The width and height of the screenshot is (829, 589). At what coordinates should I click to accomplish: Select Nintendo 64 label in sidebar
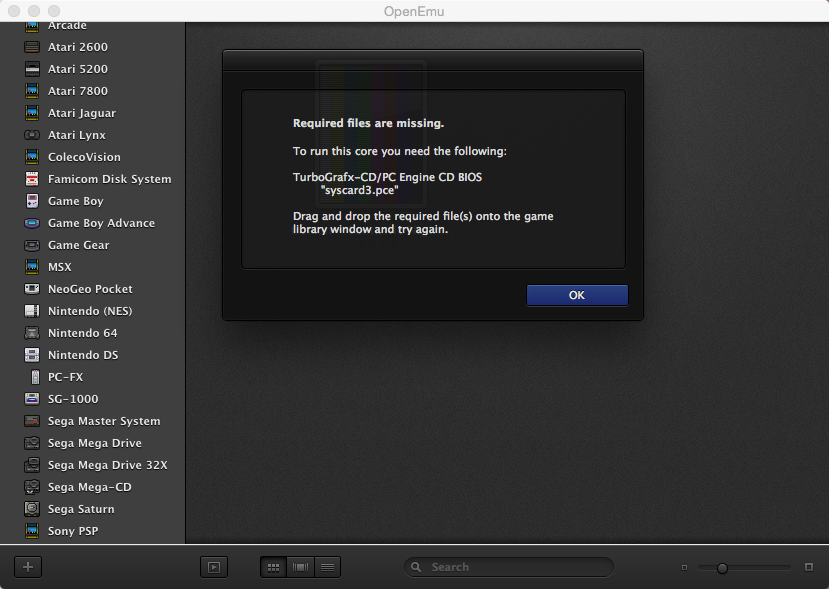click(82, 333)
